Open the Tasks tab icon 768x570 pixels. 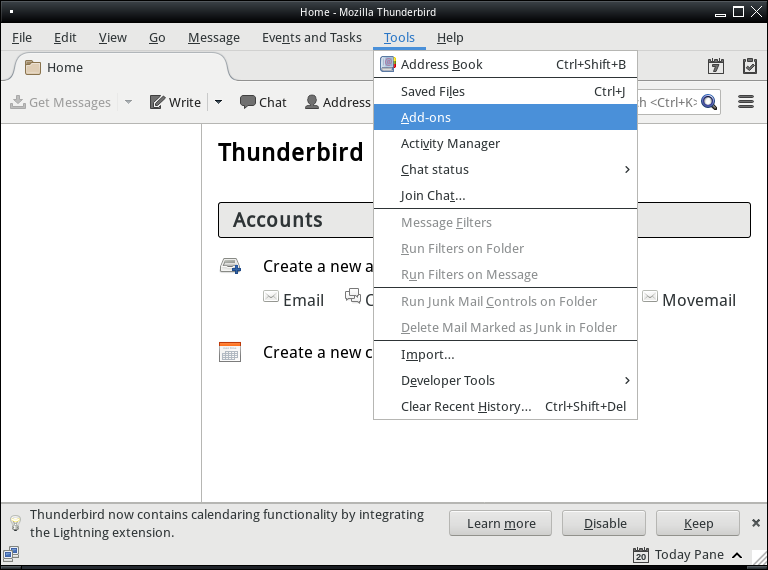click(750, 66)
